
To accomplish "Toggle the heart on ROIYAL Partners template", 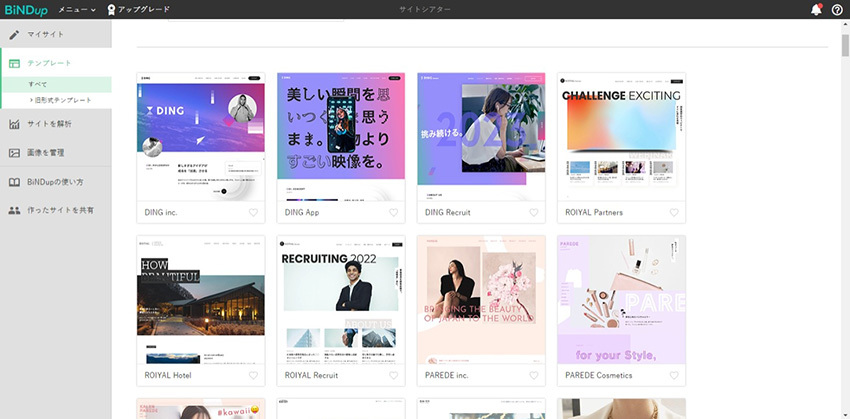I will pos(674,213).
